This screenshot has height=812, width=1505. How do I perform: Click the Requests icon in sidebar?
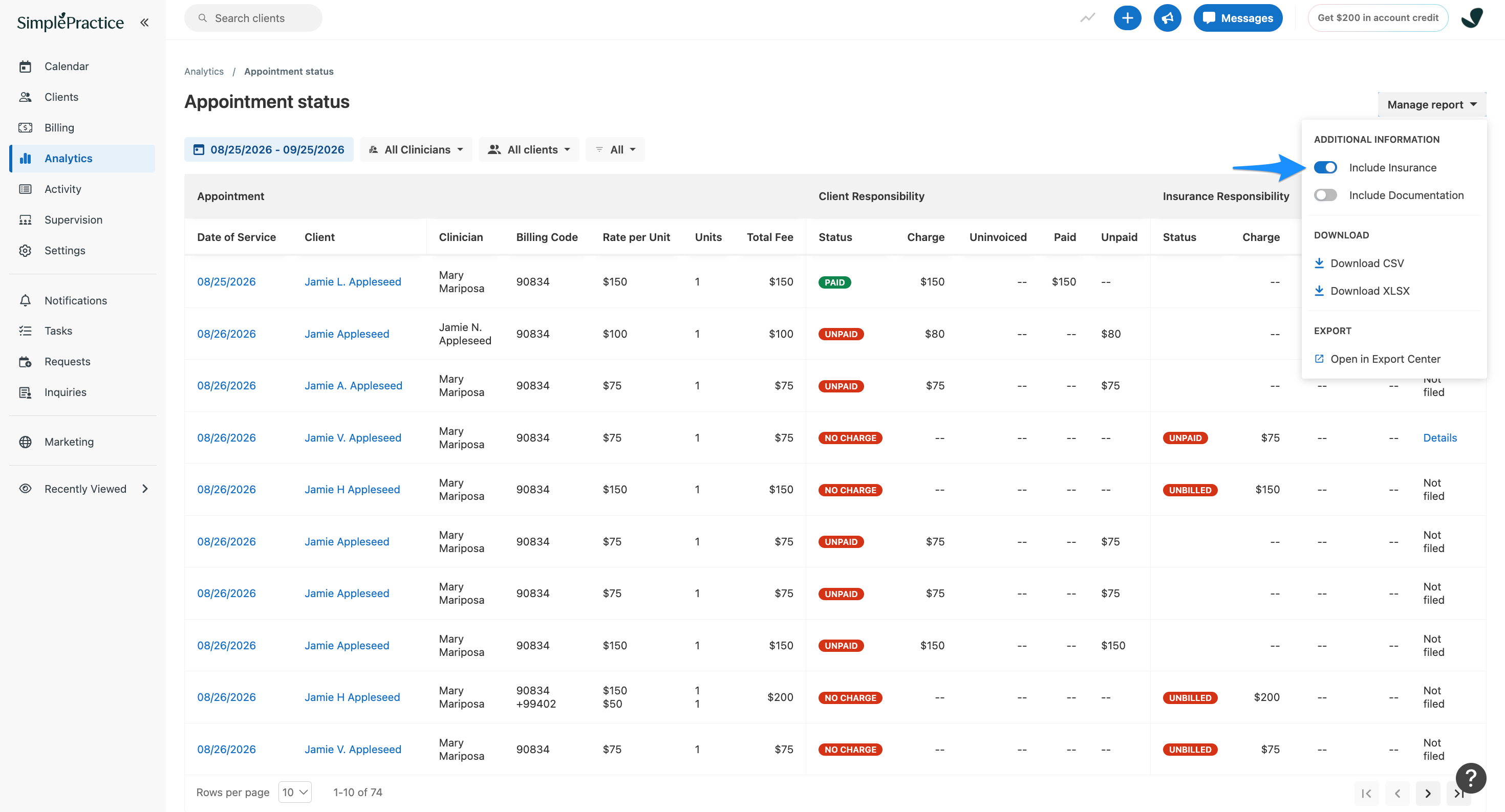(25, 361)
